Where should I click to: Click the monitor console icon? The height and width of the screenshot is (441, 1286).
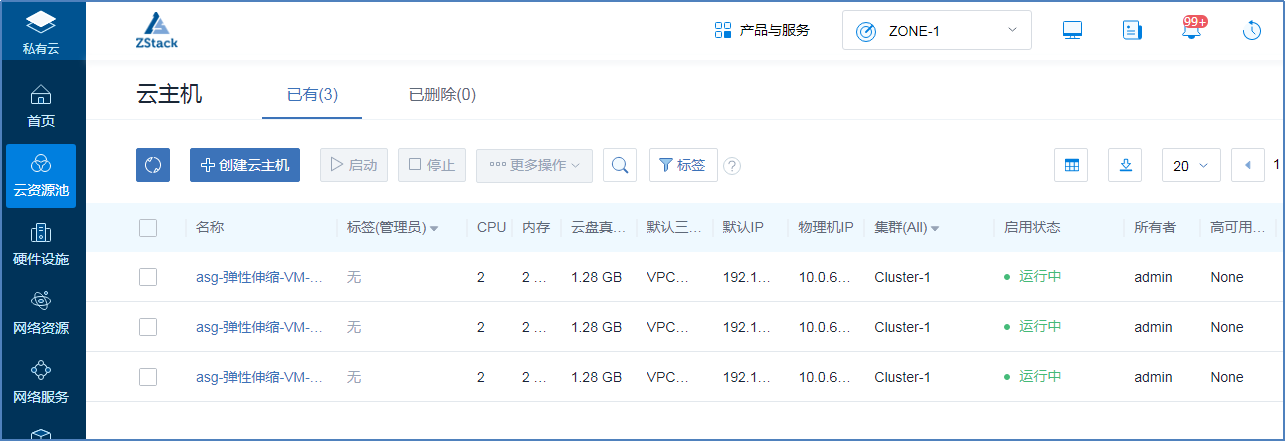click(1072, 30)
